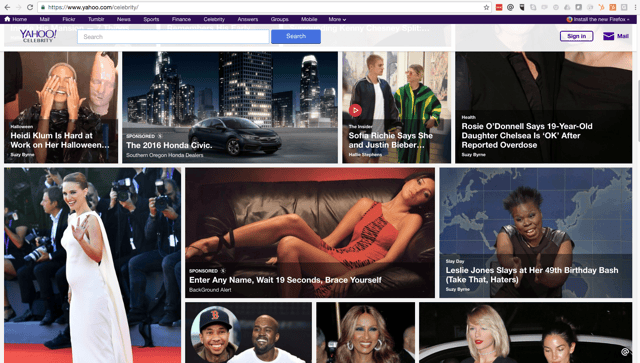This screenshot has width=640, height=363.
Task: Open the Heidi Klum Halloween thumbnail
Action: tap(61, 107)
